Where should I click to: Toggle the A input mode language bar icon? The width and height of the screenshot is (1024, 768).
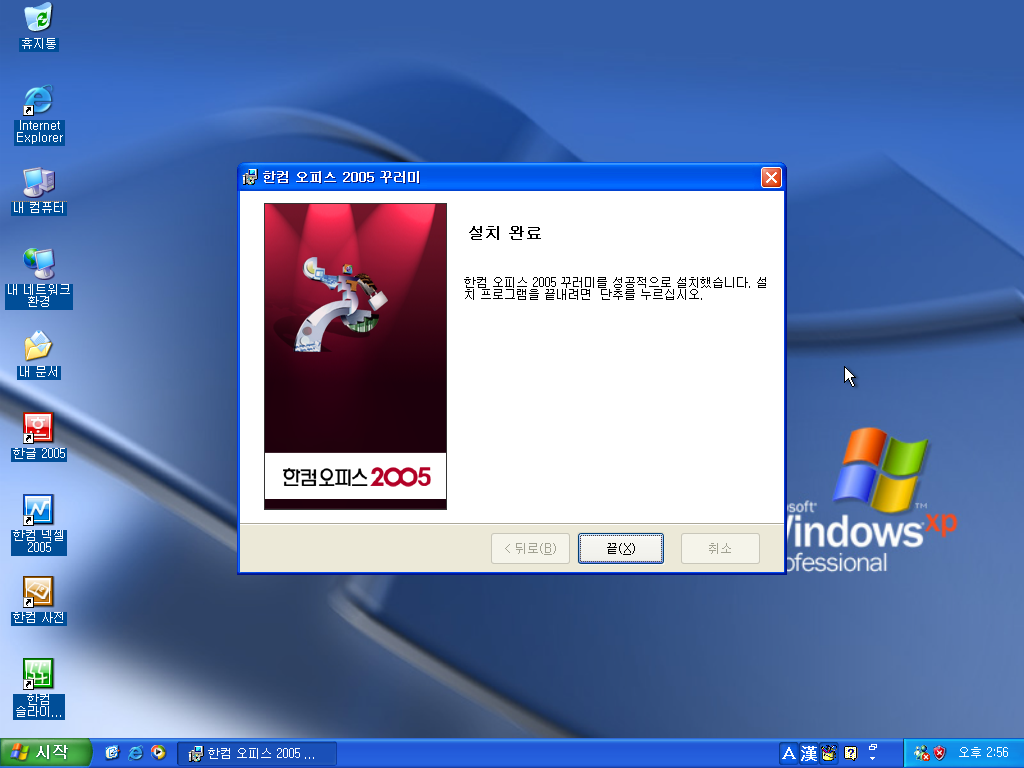point(788,754)
